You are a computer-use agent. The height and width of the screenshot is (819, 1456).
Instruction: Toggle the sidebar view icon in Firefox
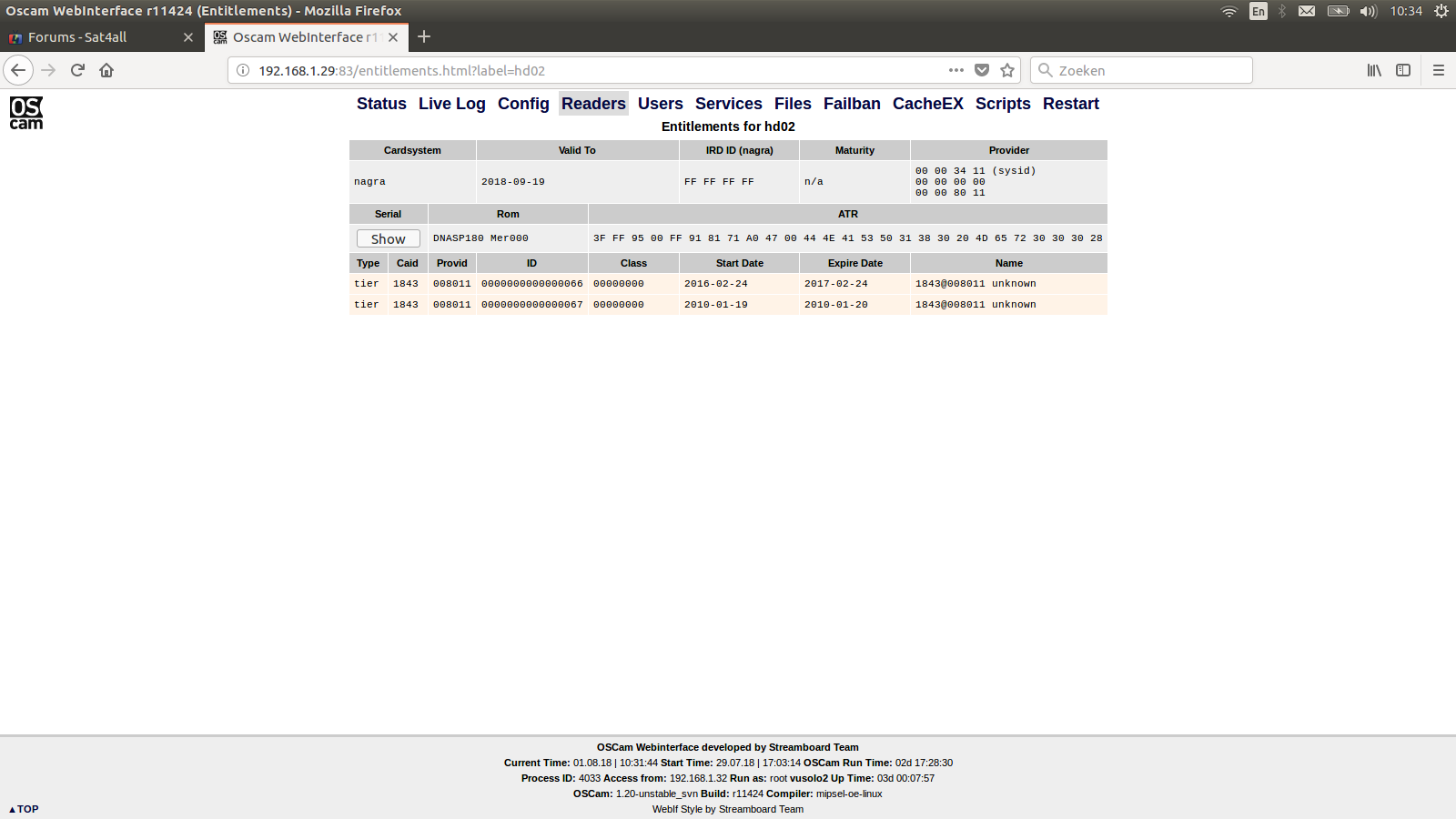pos(1403,69)
